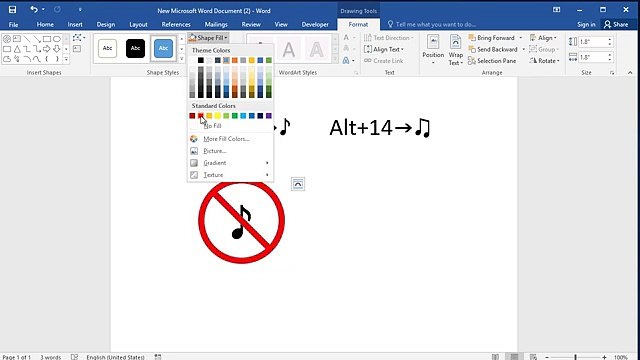640x360 pixels.
Task: Click the layout options icon beside the shape
Action: point(298,184)
